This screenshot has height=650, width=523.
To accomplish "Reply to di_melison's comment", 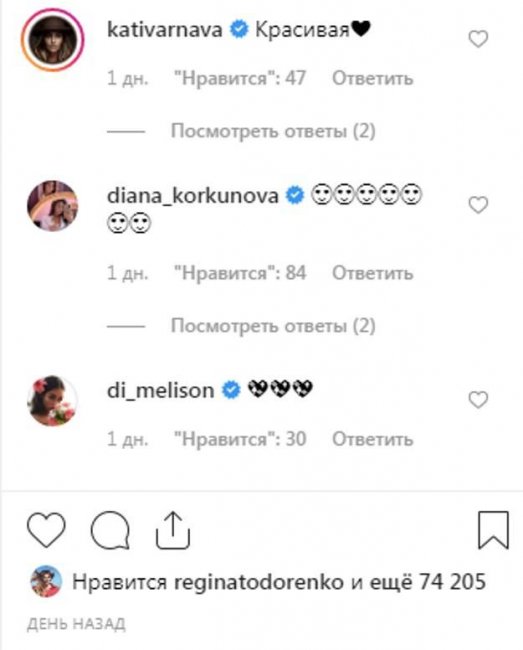I will tap(373, 439).
